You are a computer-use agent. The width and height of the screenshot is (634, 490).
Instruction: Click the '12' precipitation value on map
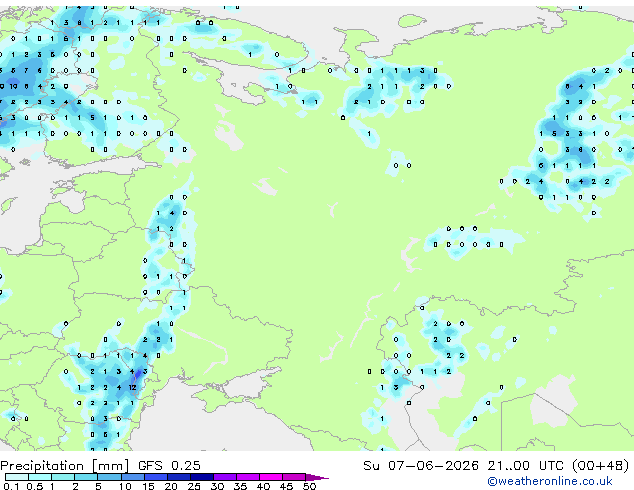point(132,387)
